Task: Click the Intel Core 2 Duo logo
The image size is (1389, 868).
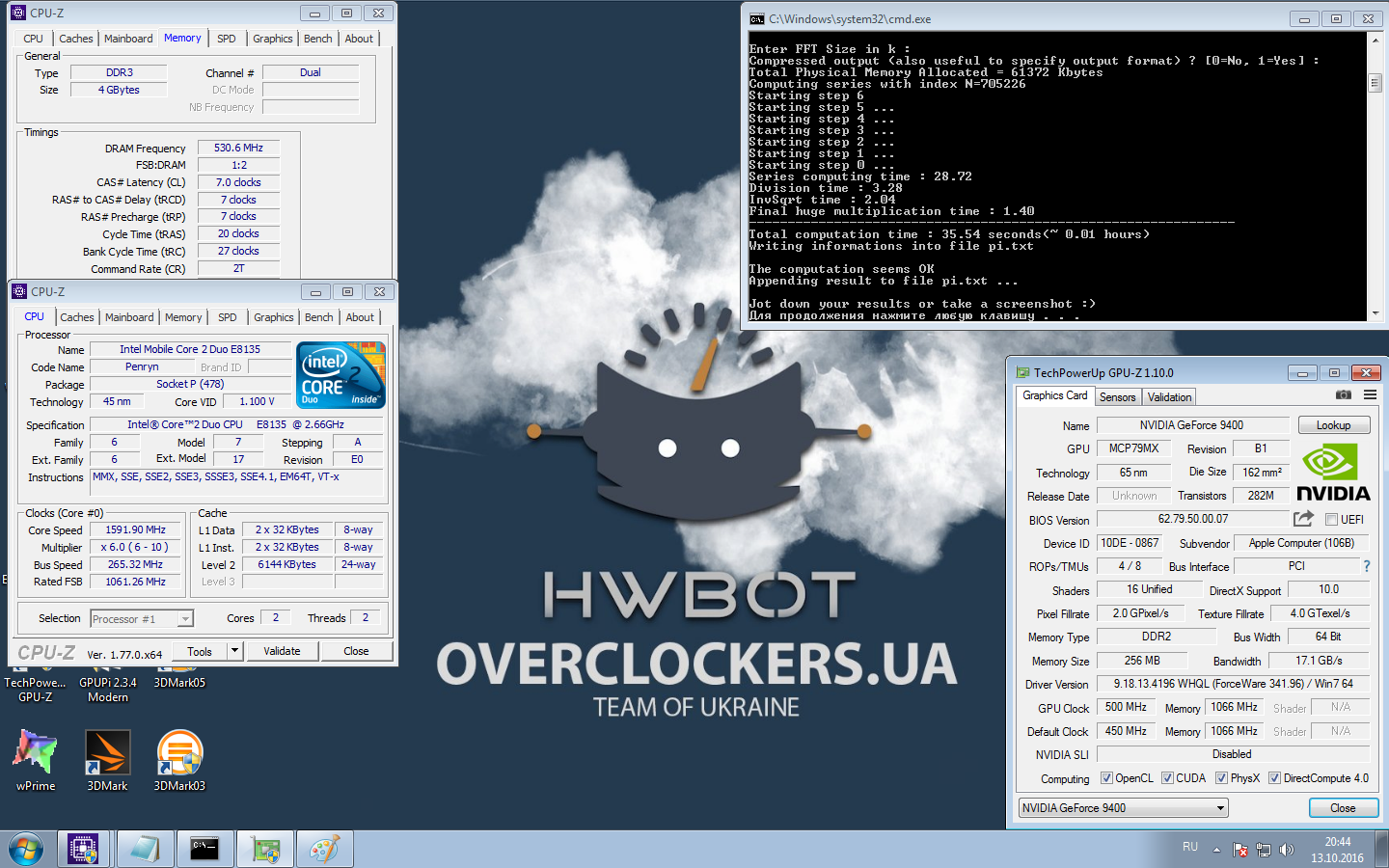Action: 341,373
